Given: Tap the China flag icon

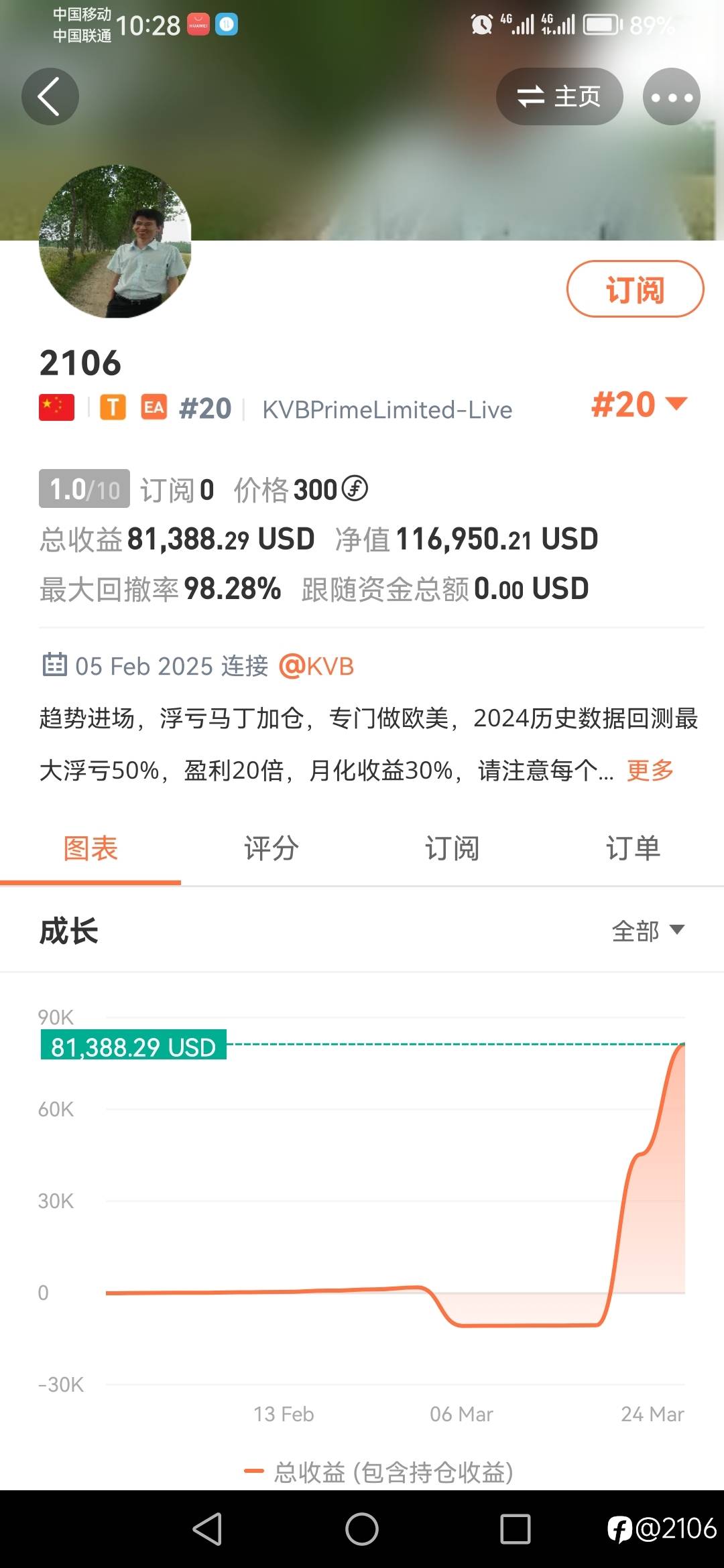Looking at the screenshot, I should click(x=56, y=407).
